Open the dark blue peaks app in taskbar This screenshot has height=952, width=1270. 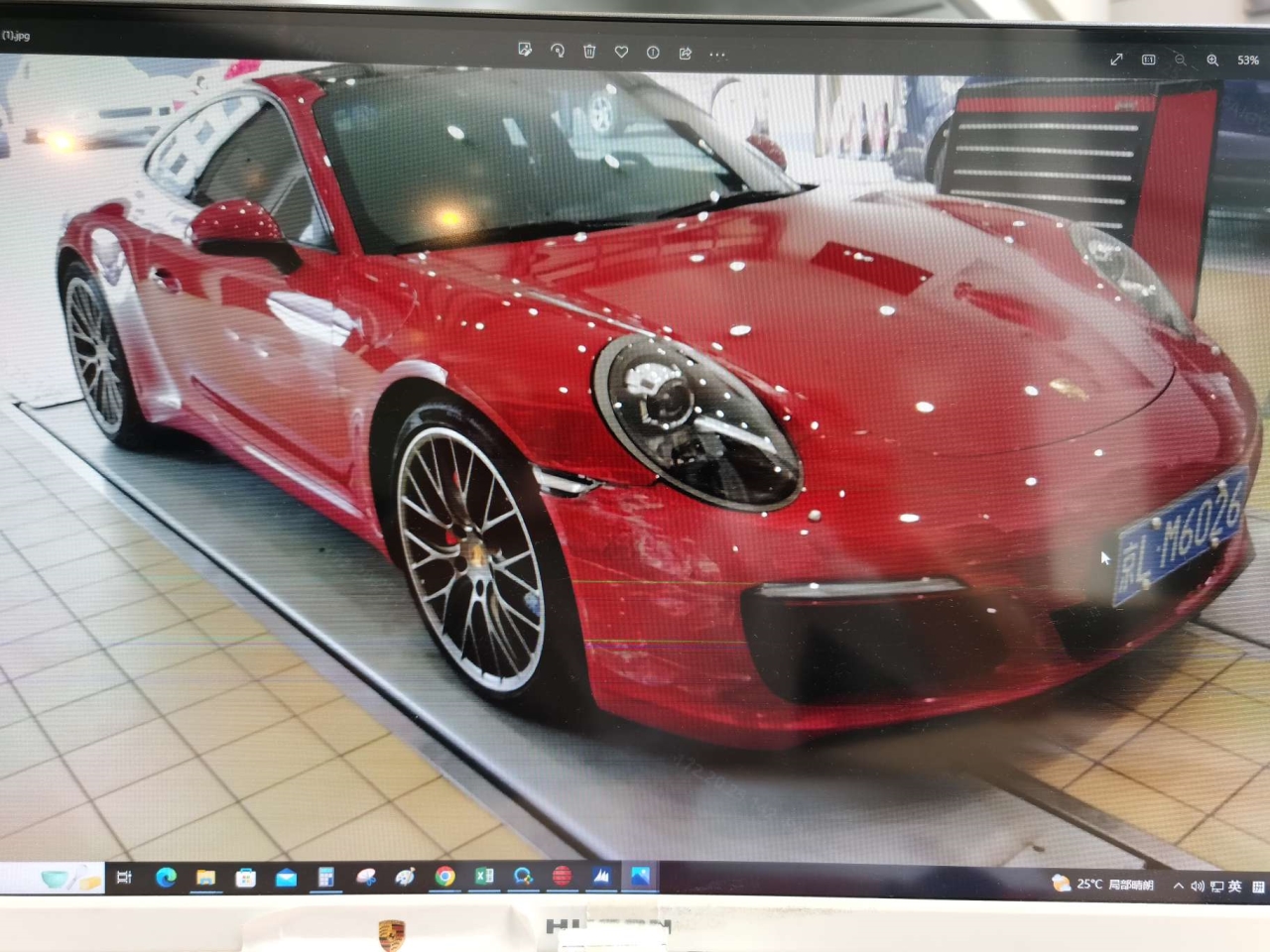pyautogui.click(x=601, y=877)
